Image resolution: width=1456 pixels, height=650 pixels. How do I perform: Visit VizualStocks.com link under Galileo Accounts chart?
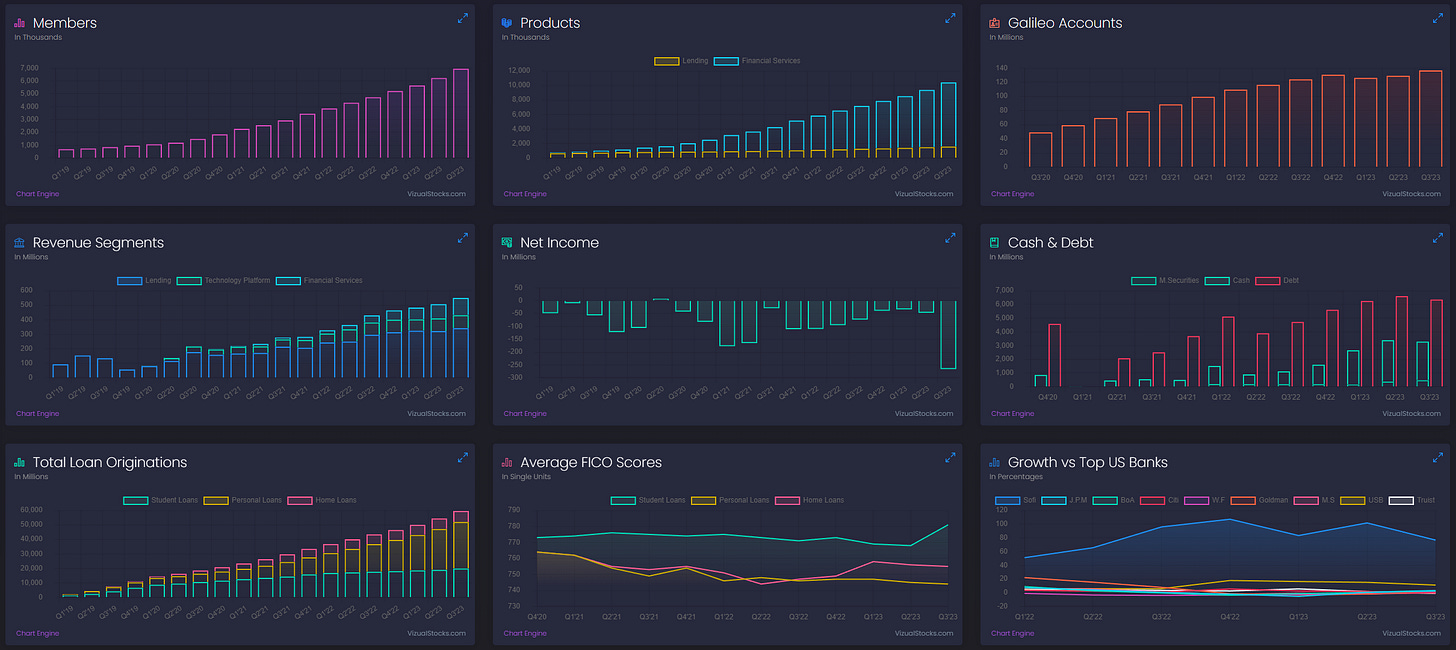[x=1411, y=194]
